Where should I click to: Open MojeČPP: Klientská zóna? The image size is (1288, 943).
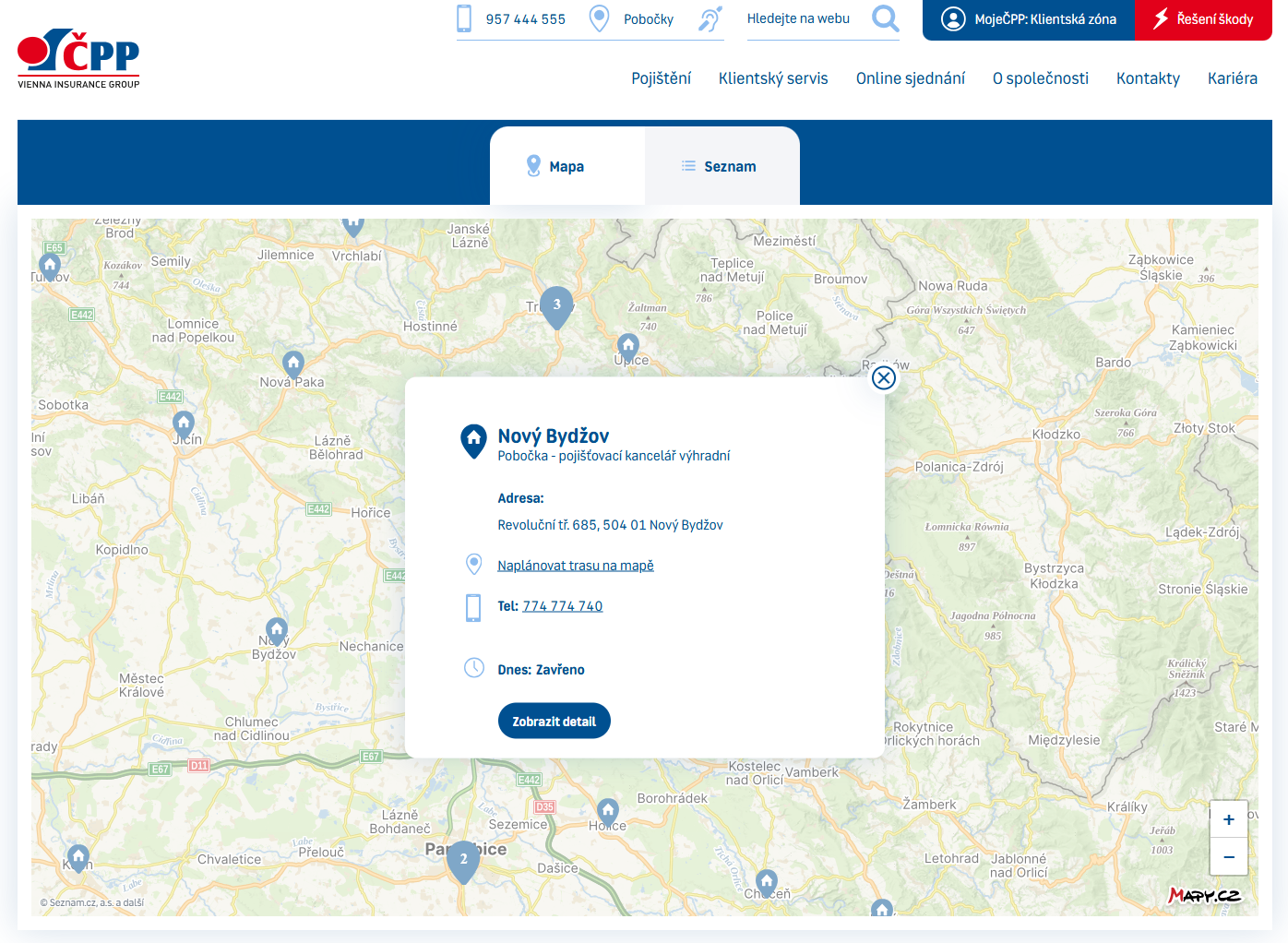[x=1029, y=19]
